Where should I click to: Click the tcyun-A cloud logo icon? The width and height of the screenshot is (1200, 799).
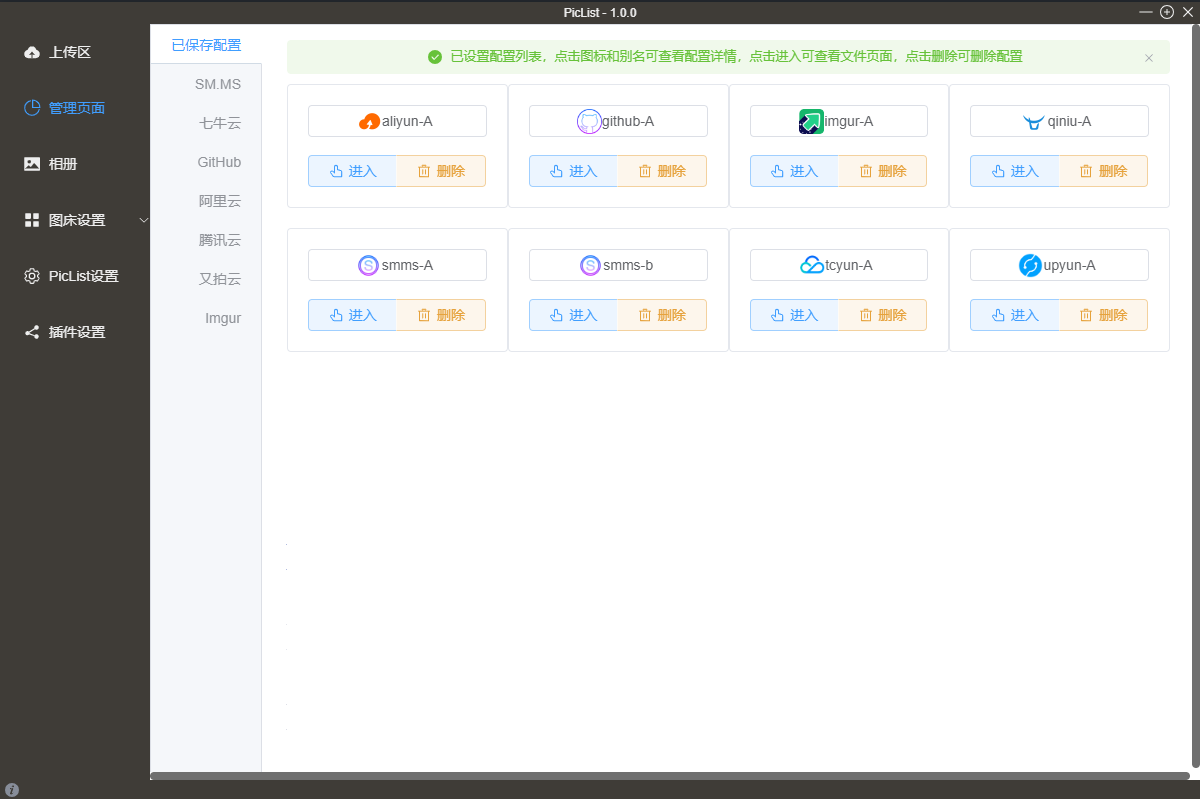[x=812, y=266]
